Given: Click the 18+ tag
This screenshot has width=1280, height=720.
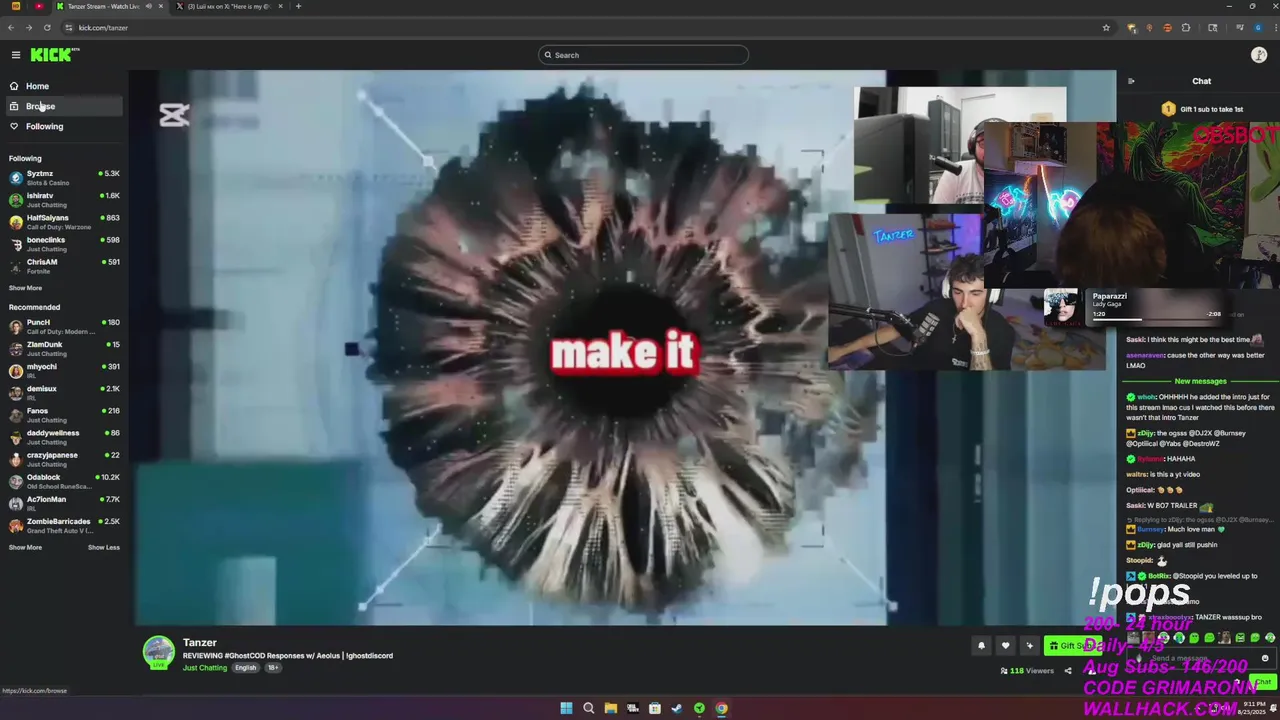Looking at the screenshot, I should pyautogui.click(x=272, y=668).
